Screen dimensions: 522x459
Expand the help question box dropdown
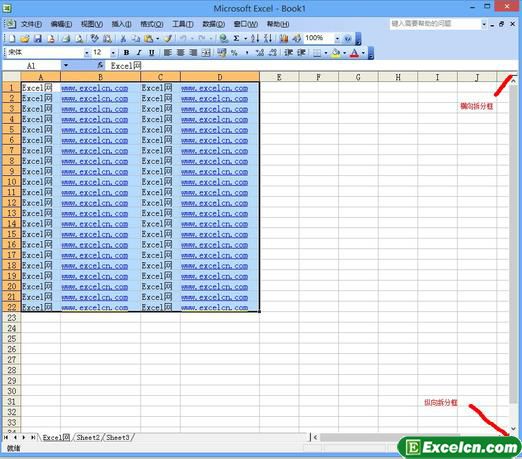pyautogui.click(x=484, y=24)
